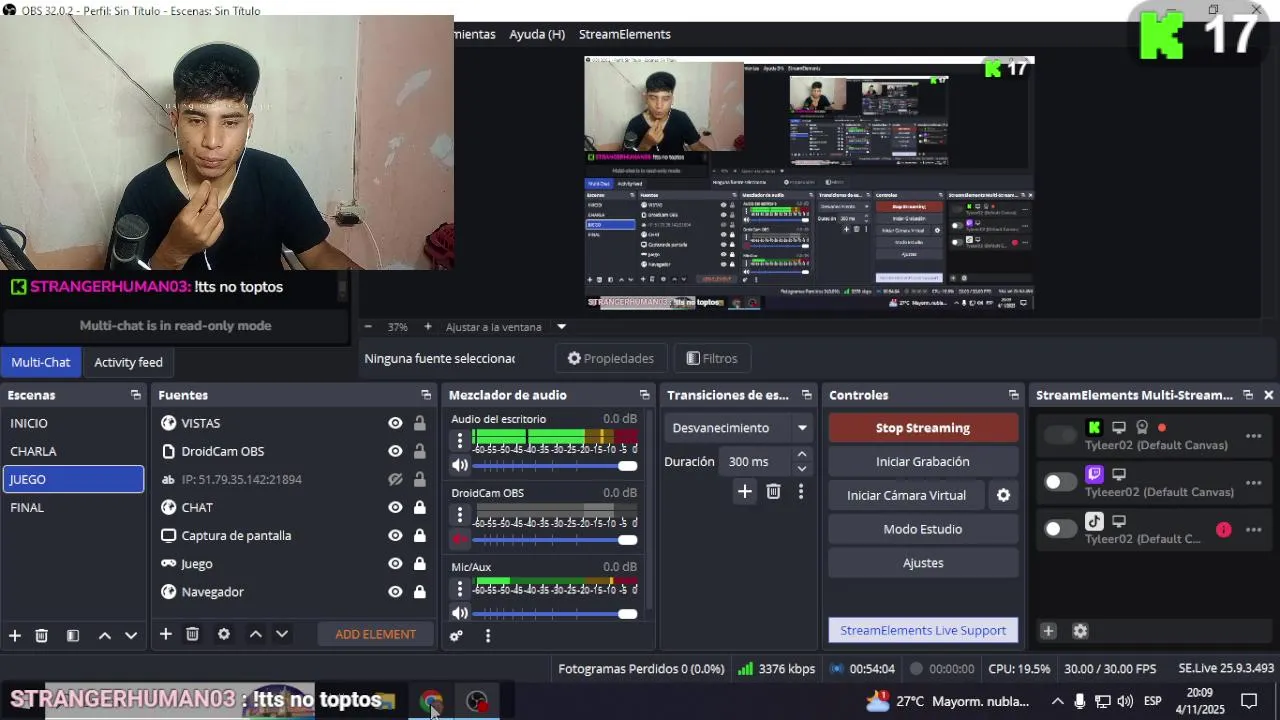
Task: Add a new scene with the plus icon
Action: tap(15, 635)
